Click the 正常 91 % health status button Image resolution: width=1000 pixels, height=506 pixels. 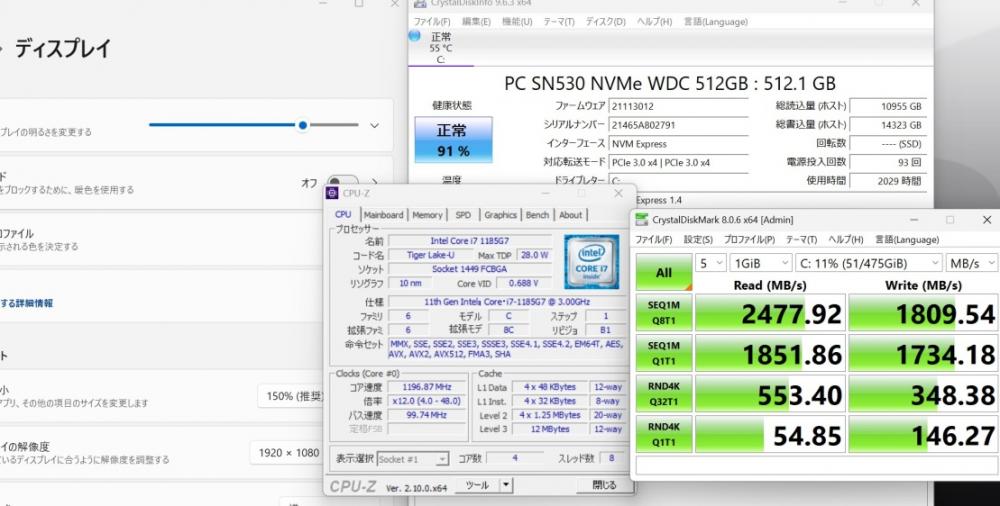(x=453, y=140)
